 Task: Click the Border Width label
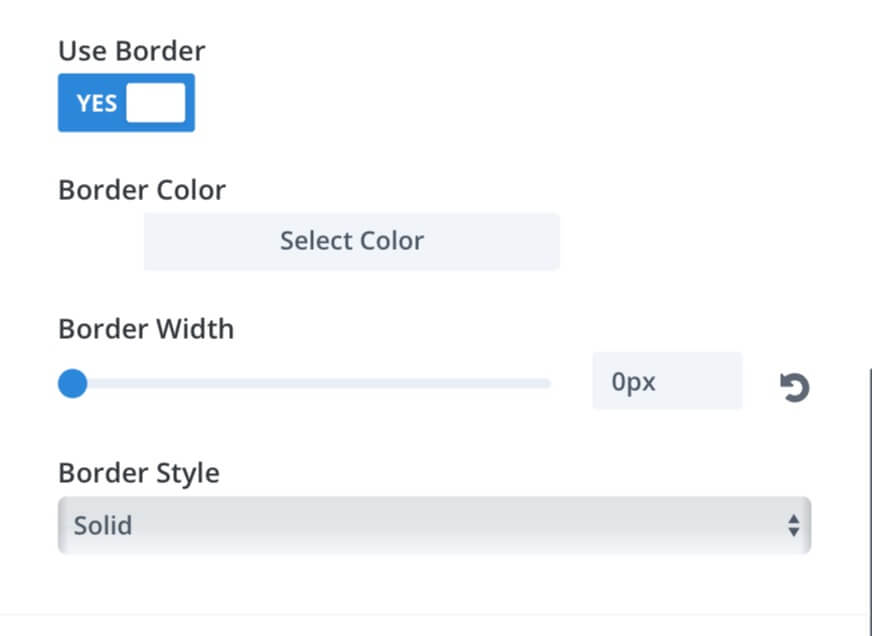[146, 329]
